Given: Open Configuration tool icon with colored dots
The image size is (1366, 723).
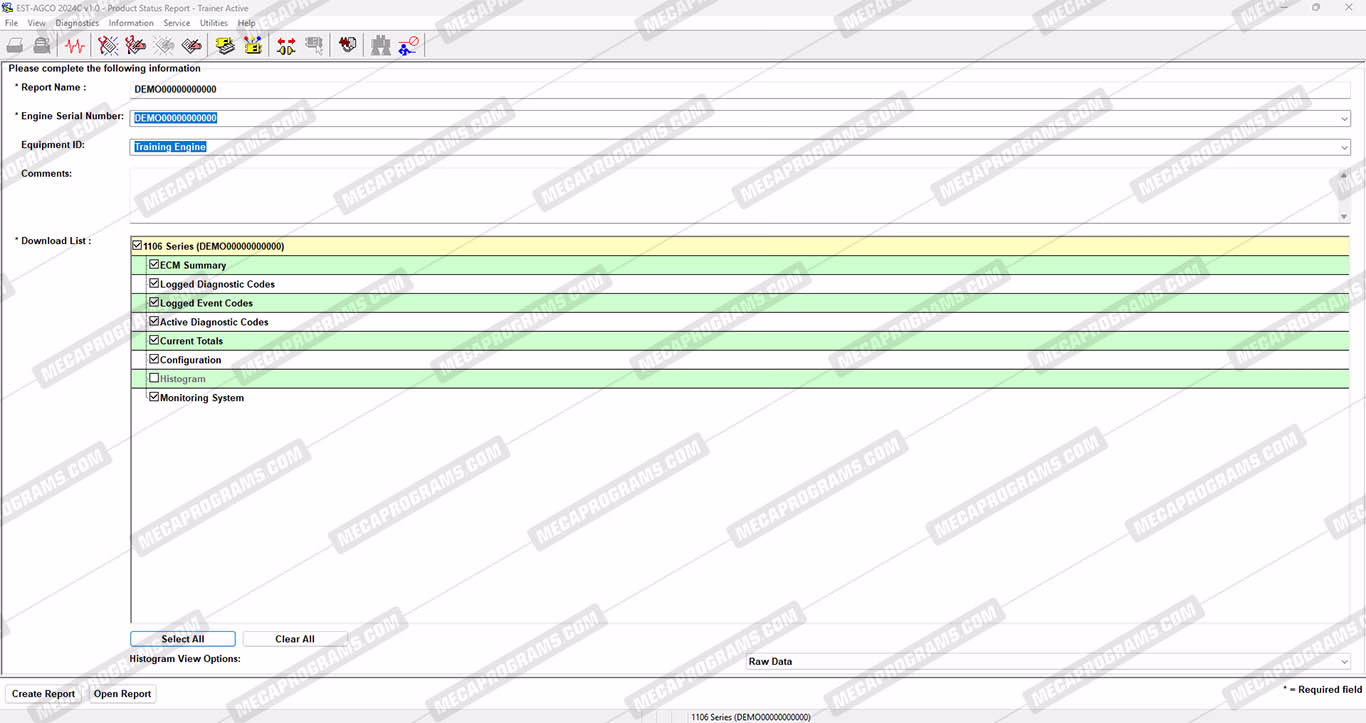Looking at the screenshot, I should pyautogui.click(x=253, y=45).
